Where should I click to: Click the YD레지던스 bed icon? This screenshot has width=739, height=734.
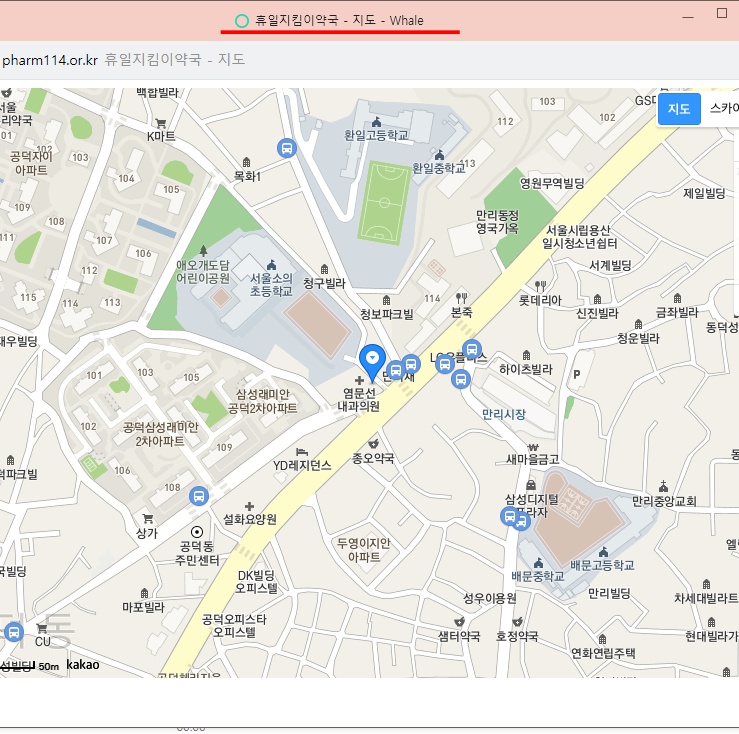[302, 452]
